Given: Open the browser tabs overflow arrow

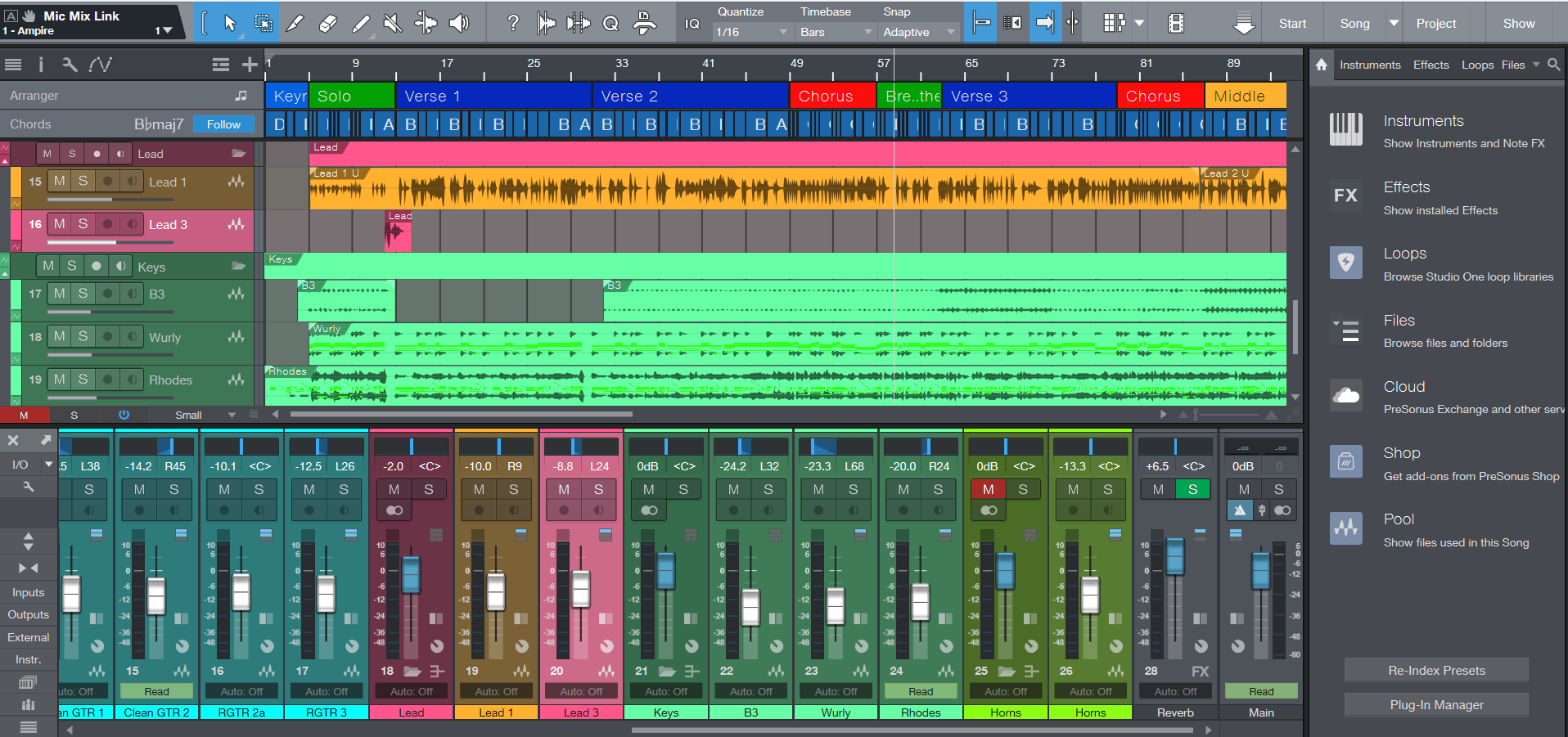Looking at the screenshot, I should tap(1536, 65).
